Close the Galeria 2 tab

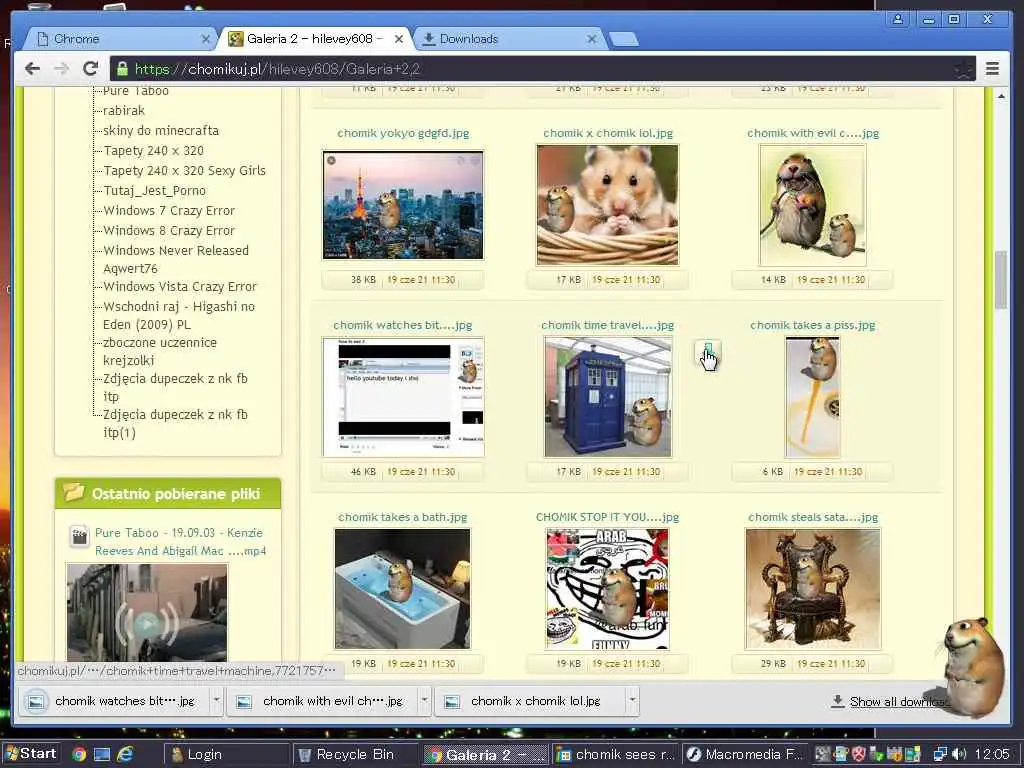click(398, 39)
